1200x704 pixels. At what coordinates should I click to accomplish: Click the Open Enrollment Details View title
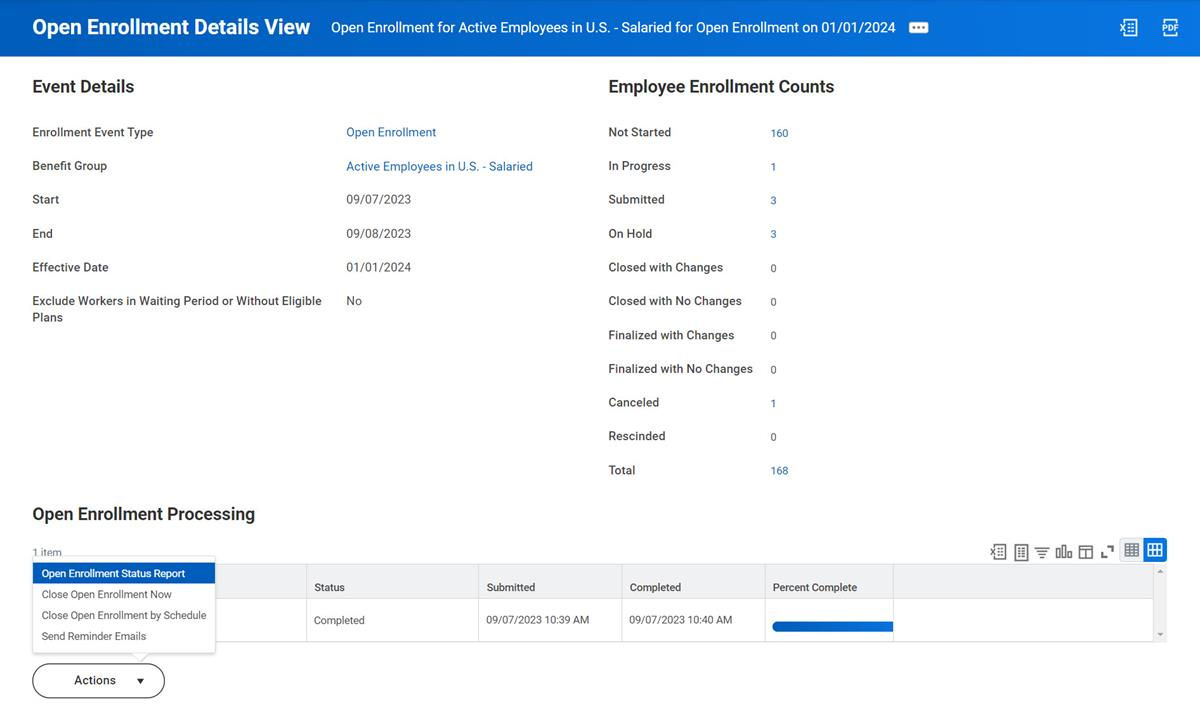[x=171, y=28]
